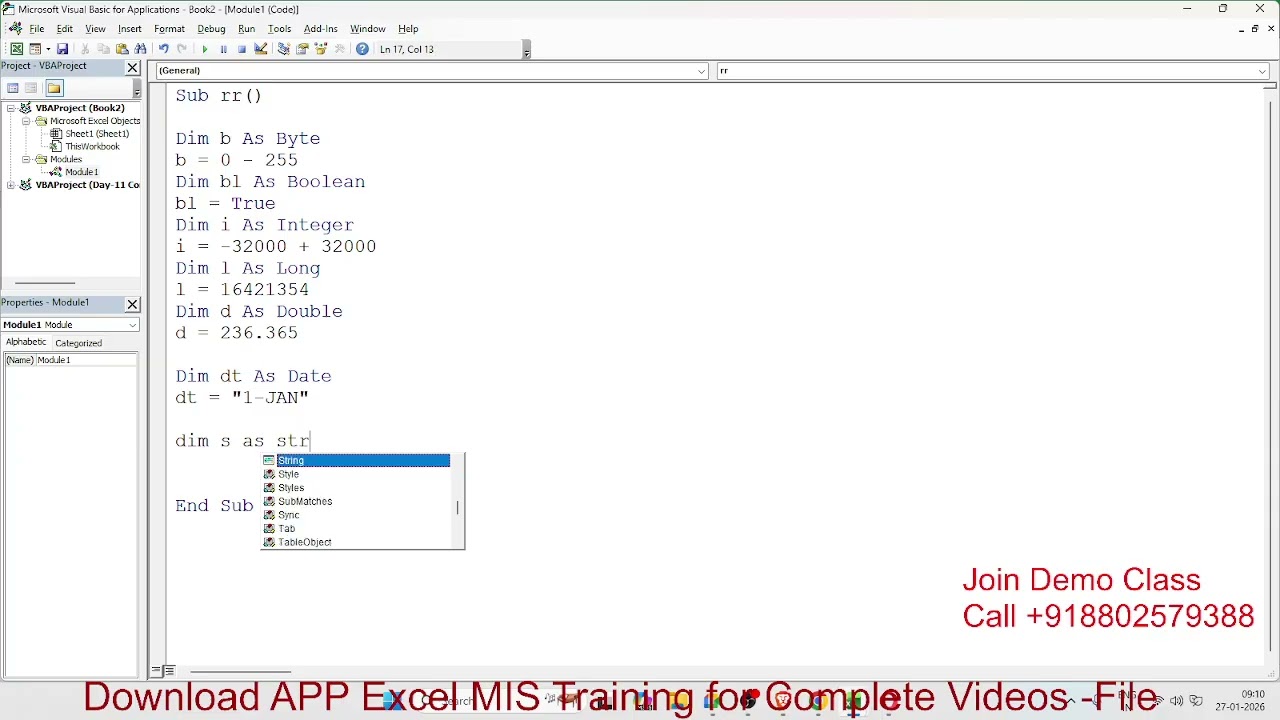
Task: Choose Sync from the autocomplete list
Action: [x=356, y=515]
